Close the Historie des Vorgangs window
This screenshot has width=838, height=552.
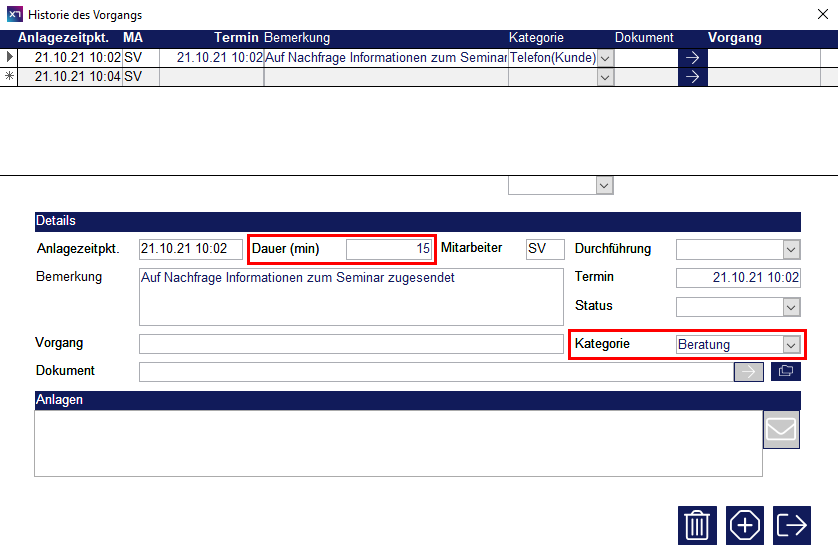point(822,14)
